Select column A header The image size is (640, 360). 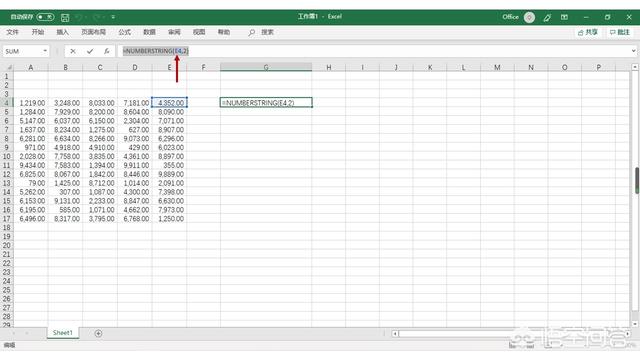point(31,67)
